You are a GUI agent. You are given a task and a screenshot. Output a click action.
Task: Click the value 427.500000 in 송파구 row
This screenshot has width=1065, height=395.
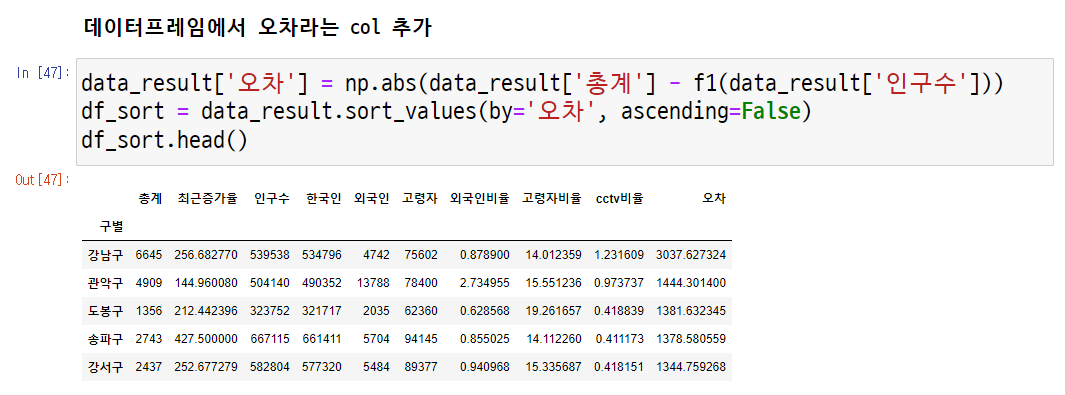[x=206, y=338]
